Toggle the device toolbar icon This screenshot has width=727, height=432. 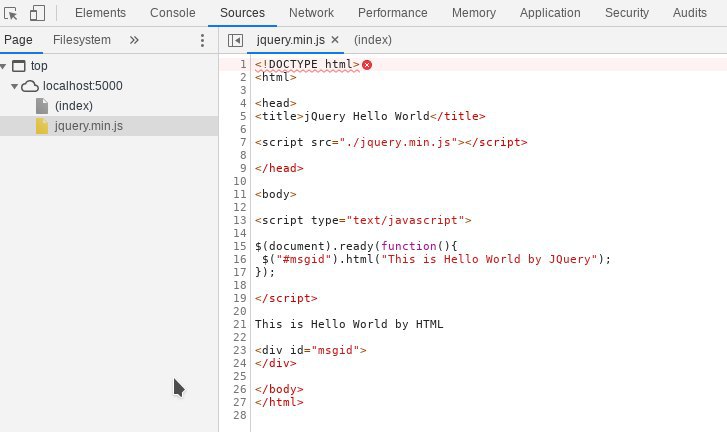tap(38, 13)
